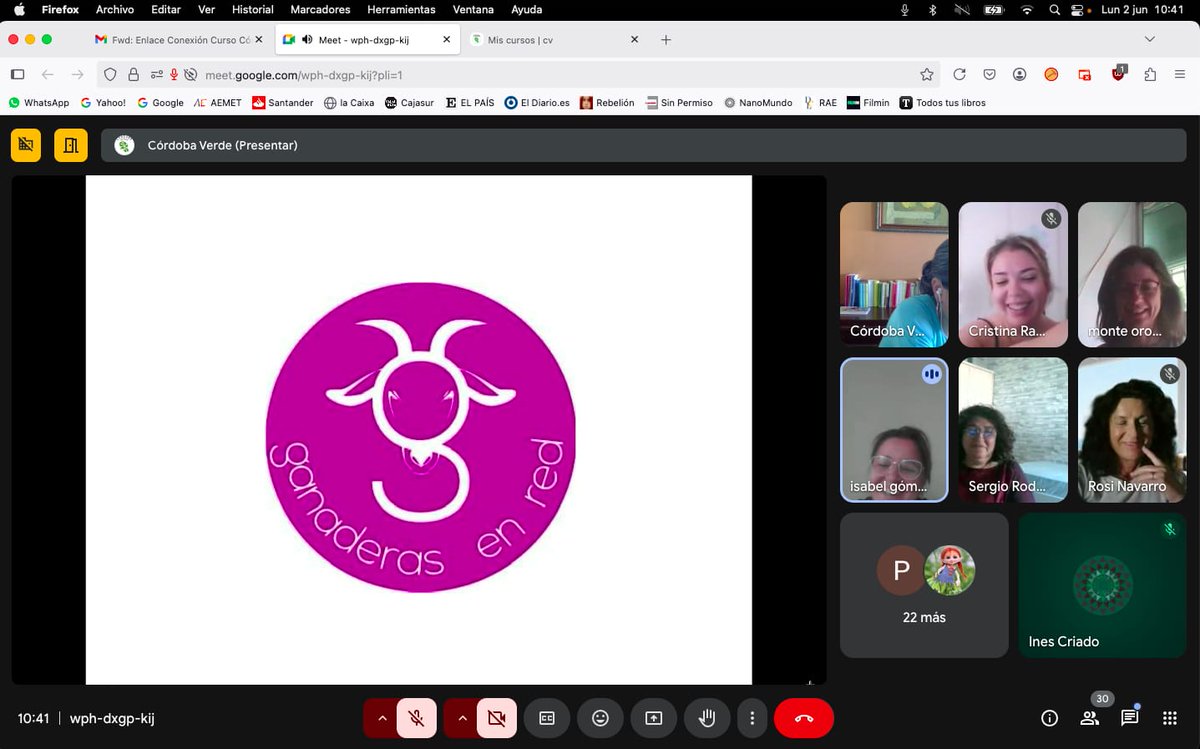Open a new browser tab

(x=666, y=39)
